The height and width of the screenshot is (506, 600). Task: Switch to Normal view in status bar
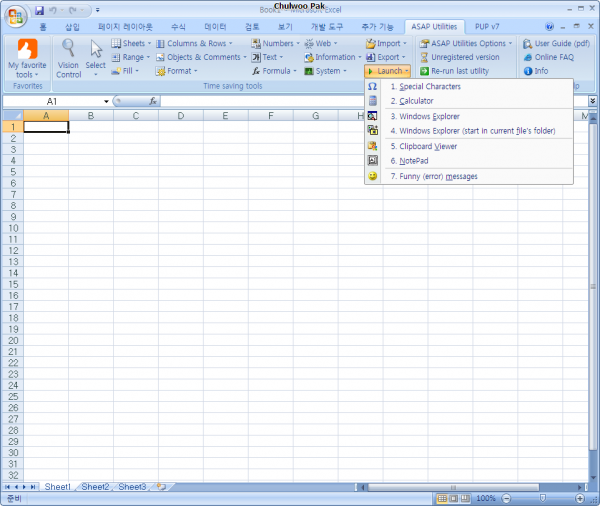(442, 498)
